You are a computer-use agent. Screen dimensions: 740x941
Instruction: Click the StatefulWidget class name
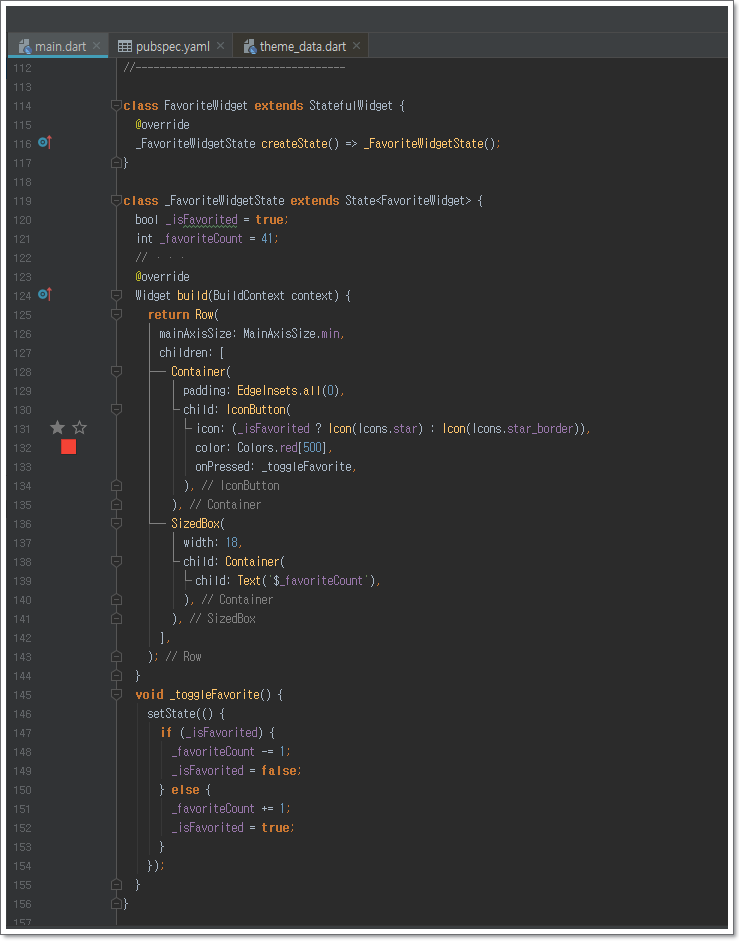pyautogui.click(x=350, y=106)
